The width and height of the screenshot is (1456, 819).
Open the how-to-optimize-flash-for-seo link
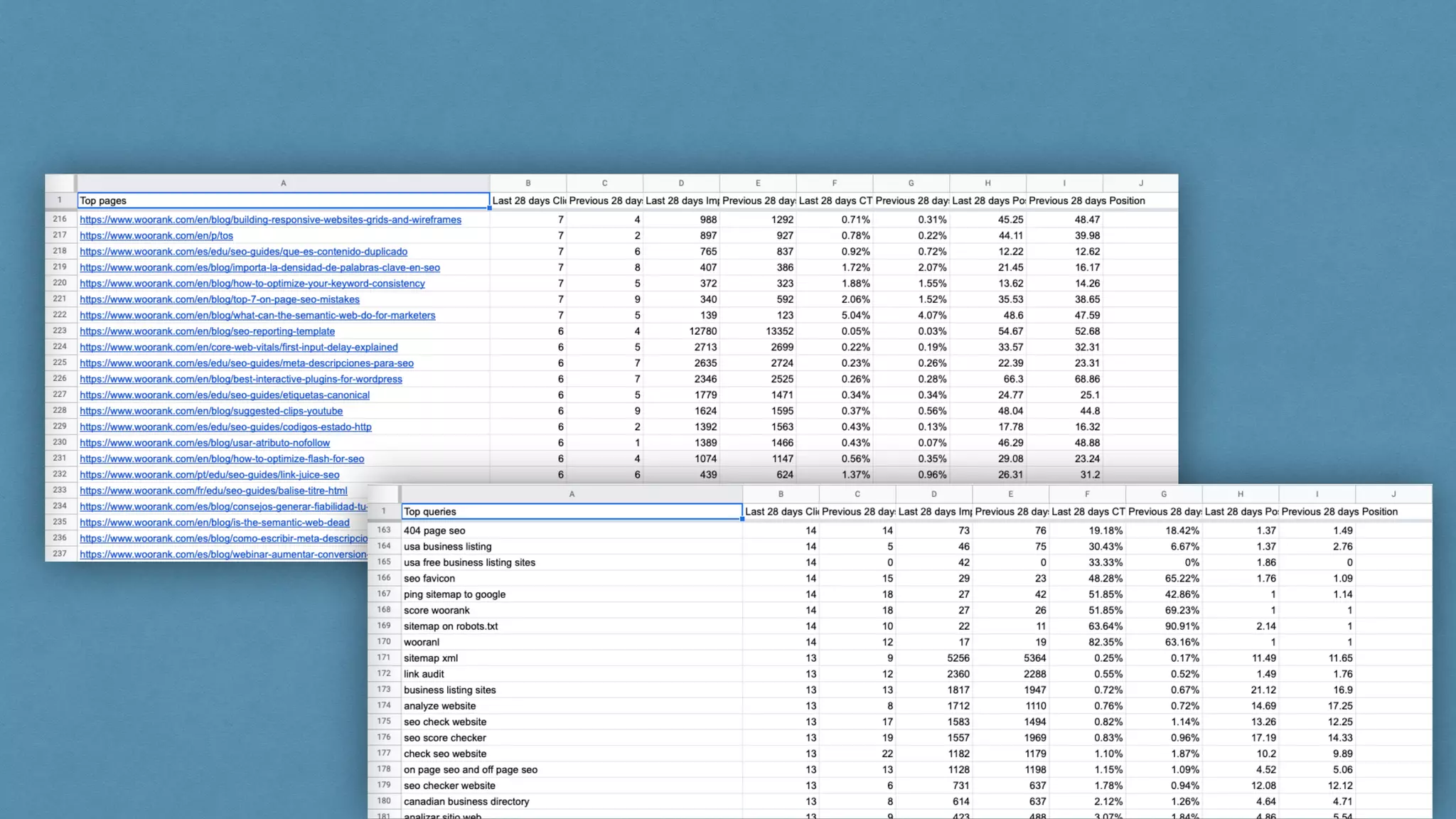(222, 459)
